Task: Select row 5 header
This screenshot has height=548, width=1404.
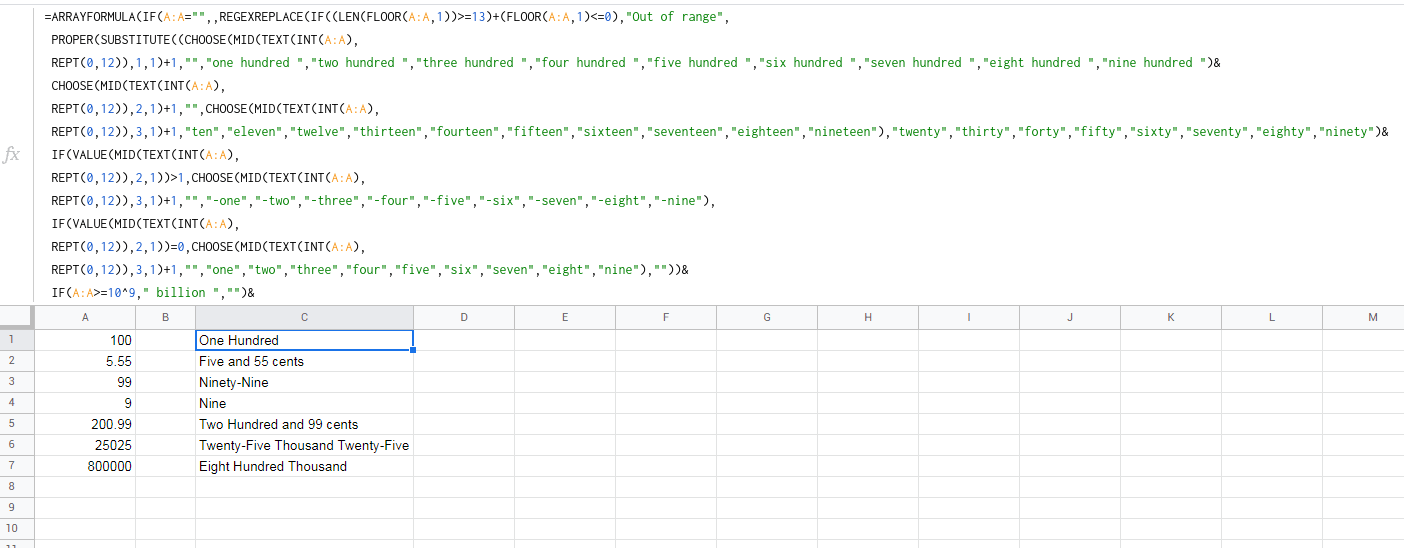Action: [17, 424]
